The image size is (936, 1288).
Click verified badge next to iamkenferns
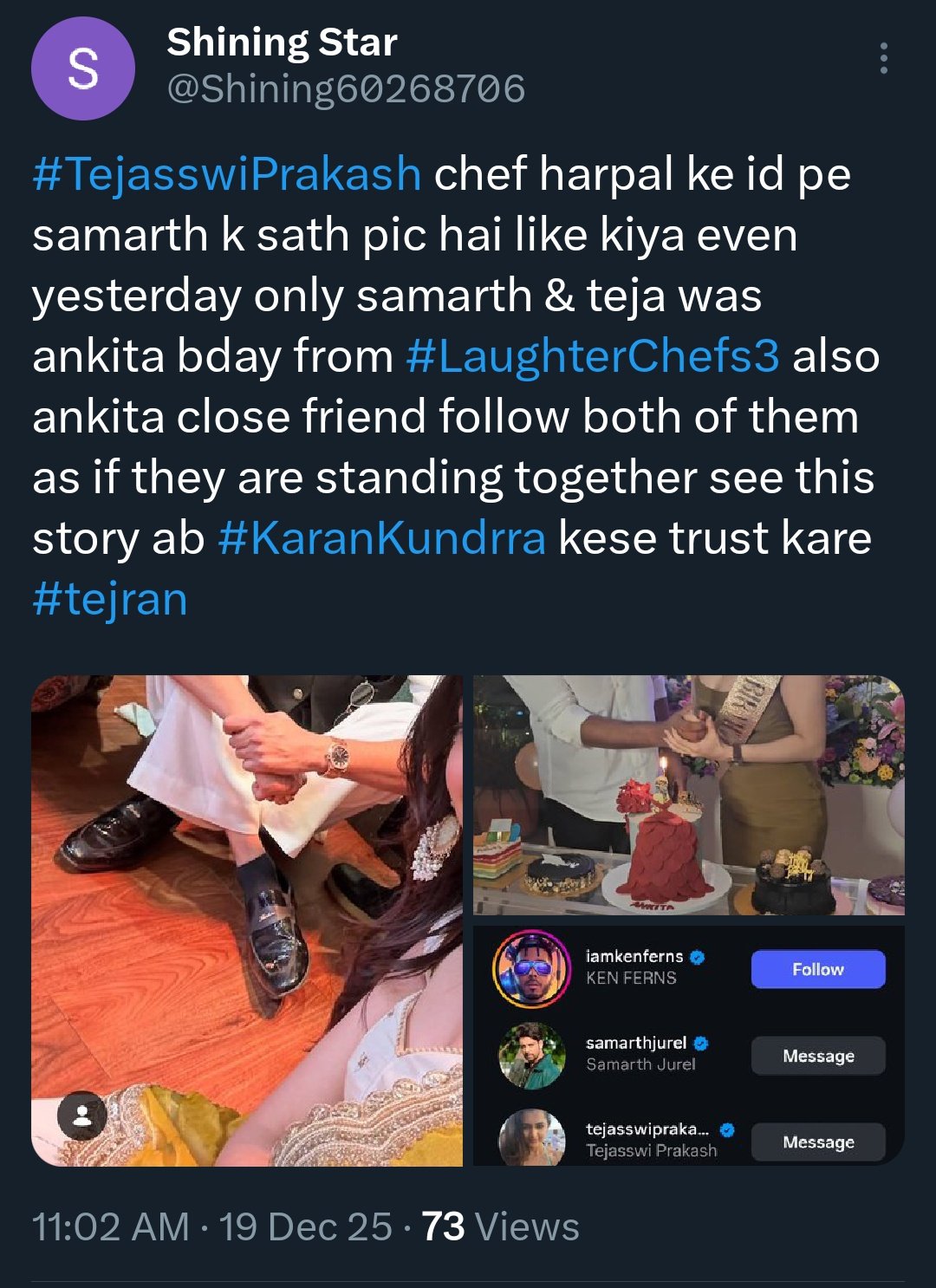pos(698,957)
